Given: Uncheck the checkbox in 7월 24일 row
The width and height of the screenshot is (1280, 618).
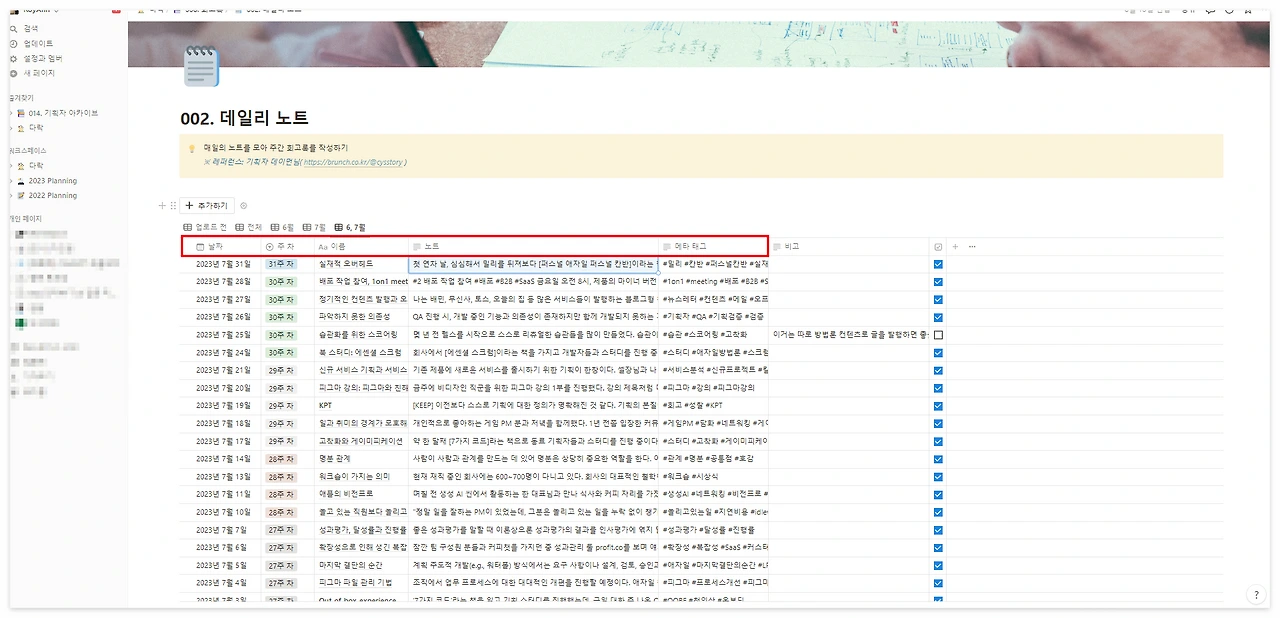Looking at the screenshot, I should pyautogui.click(x=938, y=352).
